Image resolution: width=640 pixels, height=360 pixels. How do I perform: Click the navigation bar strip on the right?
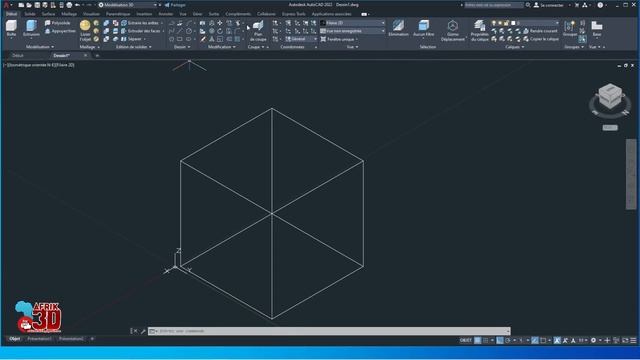[631, 174]
